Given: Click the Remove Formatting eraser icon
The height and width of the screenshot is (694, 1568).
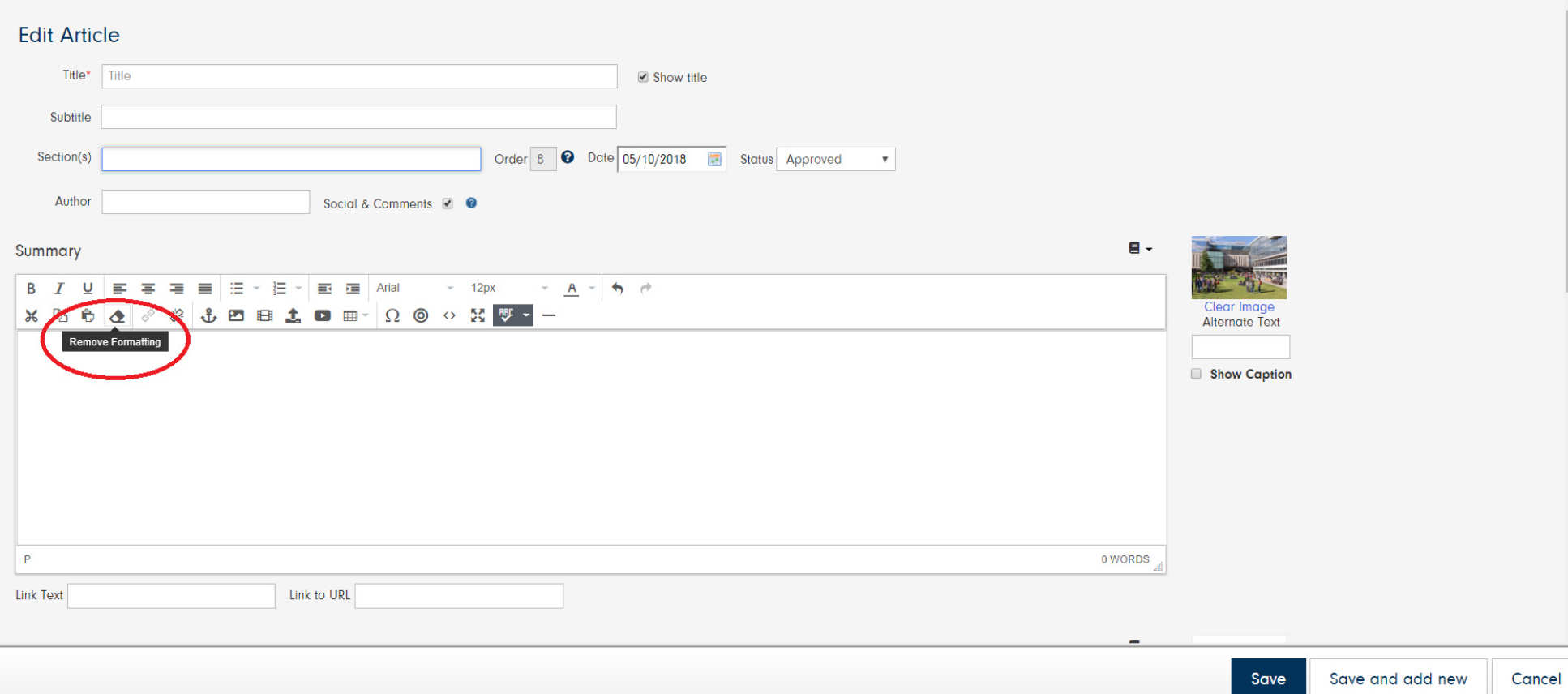Looking at the screenshot, I should 117,316.
